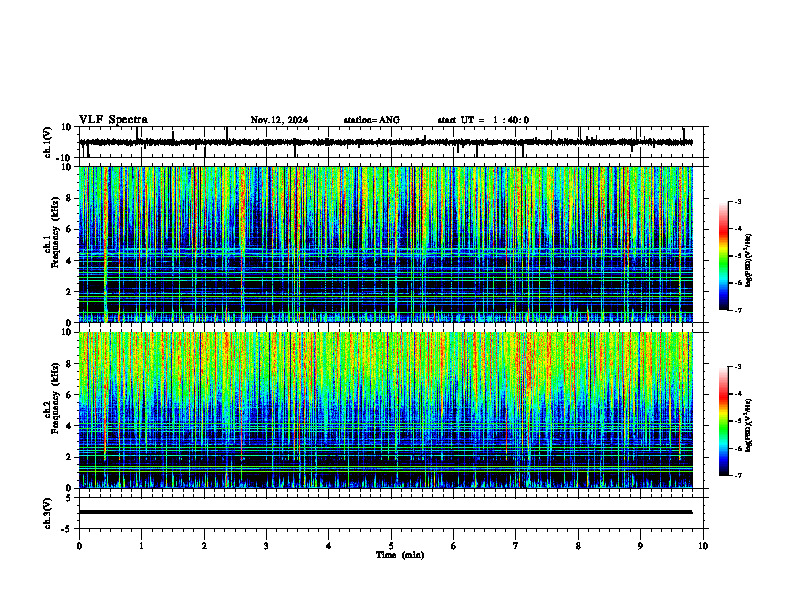The image size is (792, 612).
Task: Click the "ch.1(V)" waveform axis label
Action: (x=47, y=142)
